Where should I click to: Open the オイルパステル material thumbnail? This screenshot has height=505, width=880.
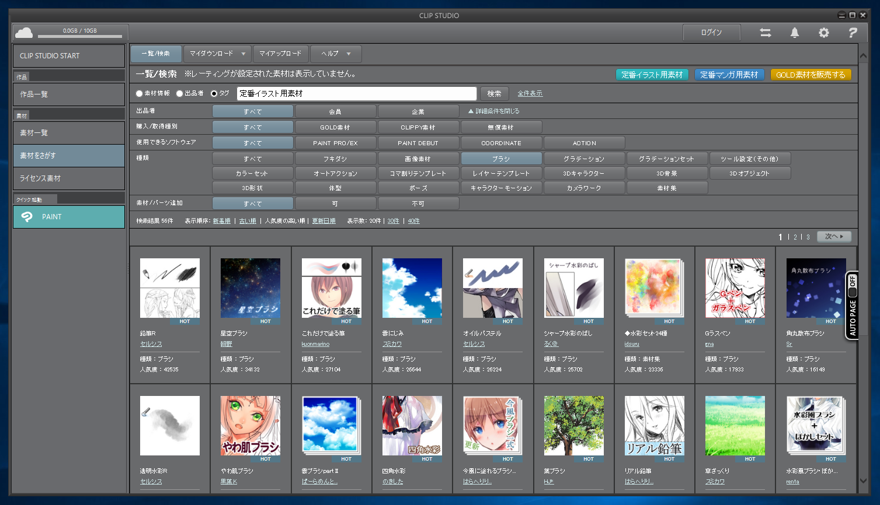[x=493, y=288]
